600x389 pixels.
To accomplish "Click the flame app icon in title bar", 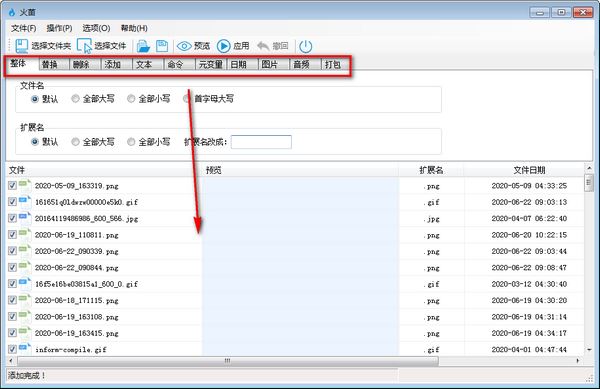I will [x=12, y=13].
